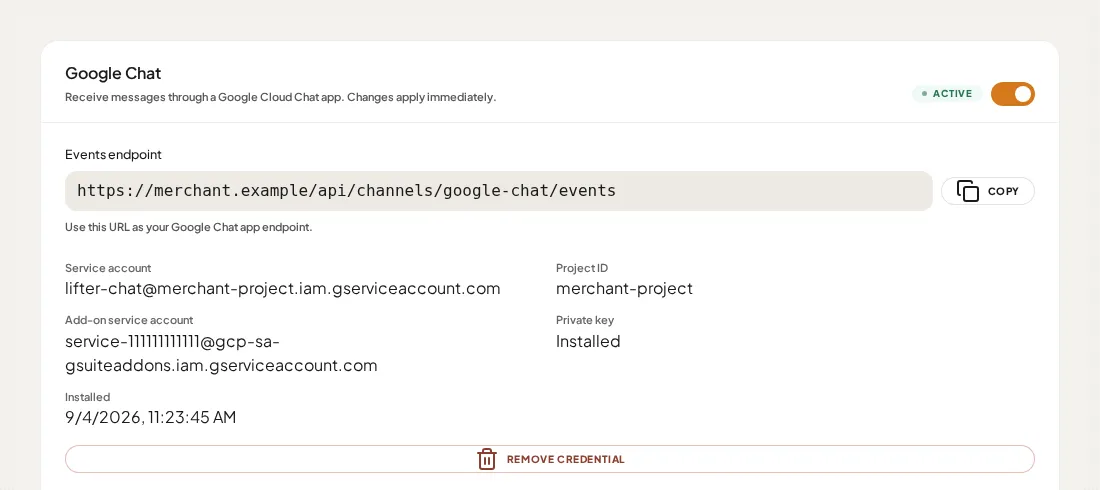
Task: Click the add-on service account email value
Action: tap(221, 353)
